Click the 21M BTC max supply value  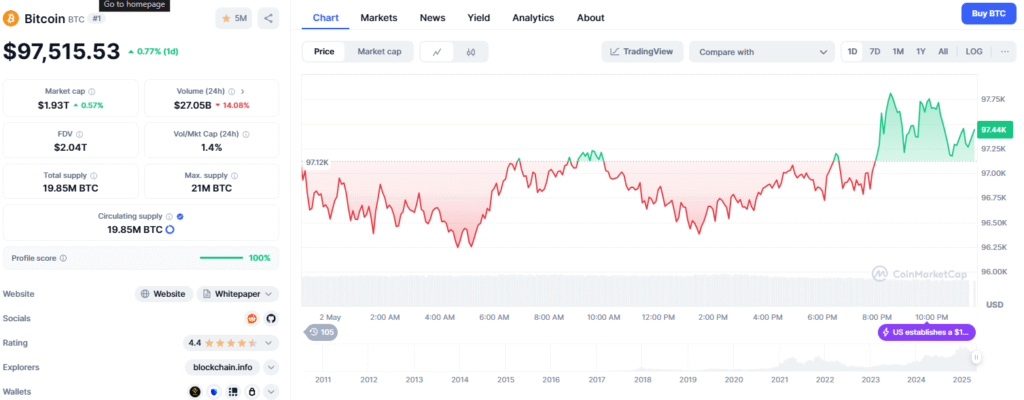pos(212,189)
